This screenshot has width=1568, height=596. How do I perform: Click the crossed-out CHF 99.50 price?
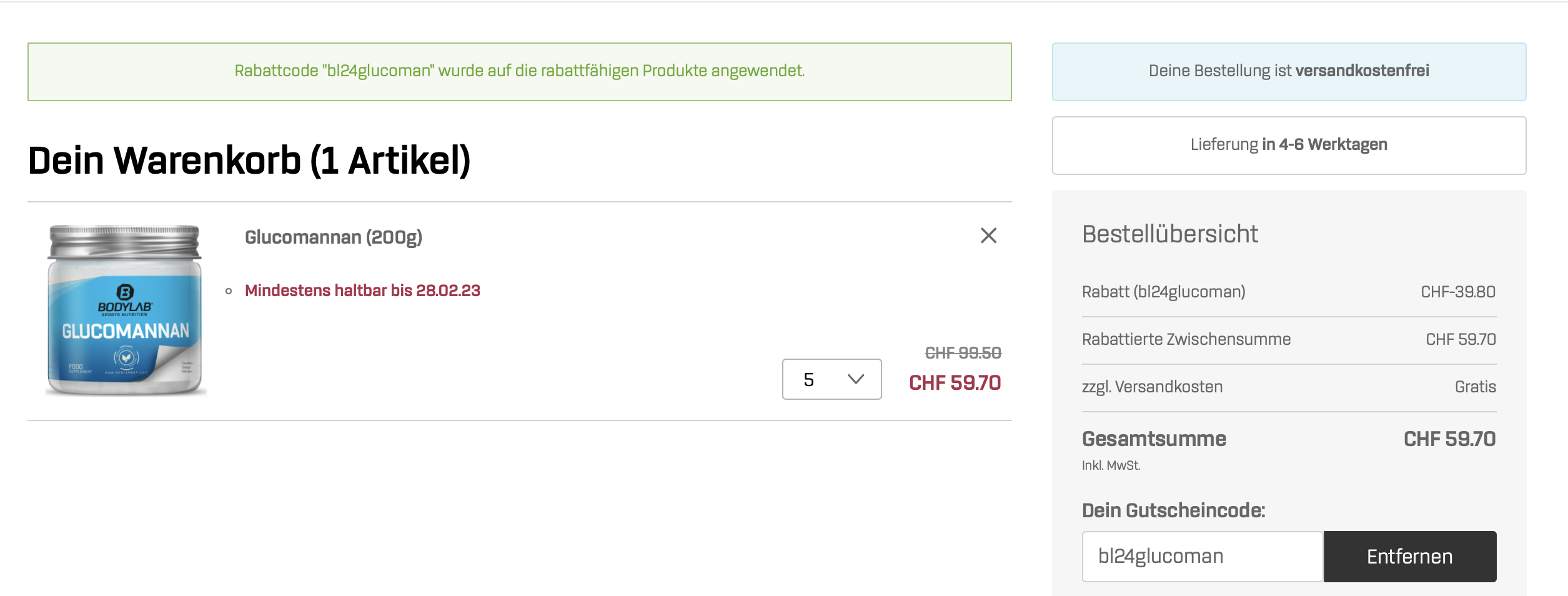[963, 353]
